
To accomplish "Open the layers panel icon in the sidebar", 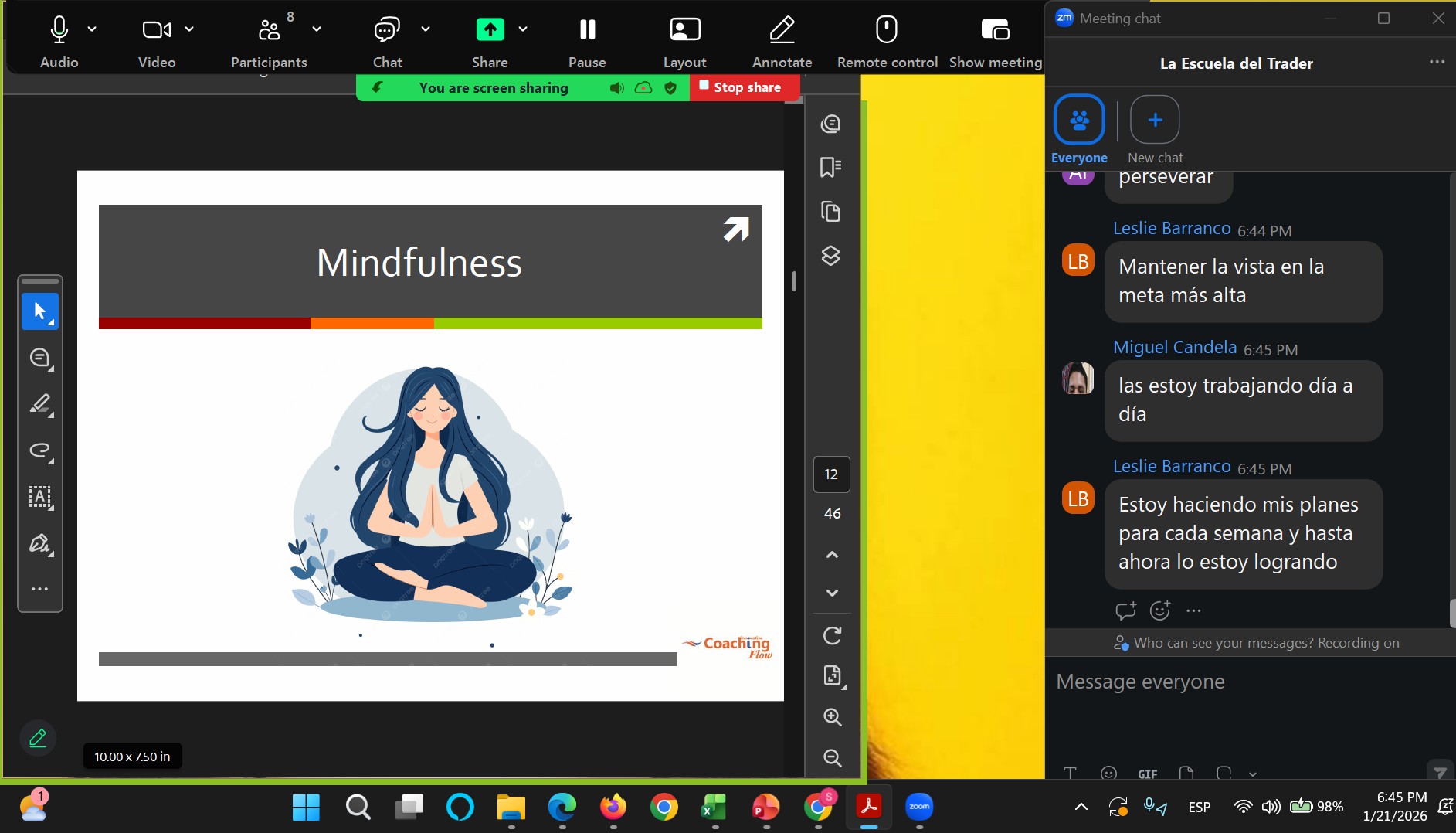I will tap(830, 256).
